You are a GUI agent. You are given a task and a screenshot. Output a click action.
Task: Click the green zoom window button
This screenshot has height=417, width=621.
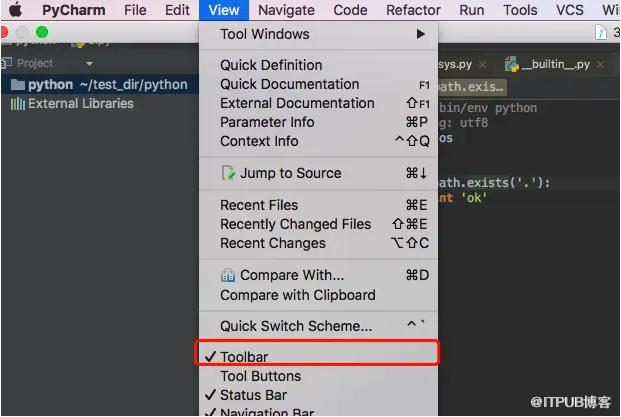[42, 32]
